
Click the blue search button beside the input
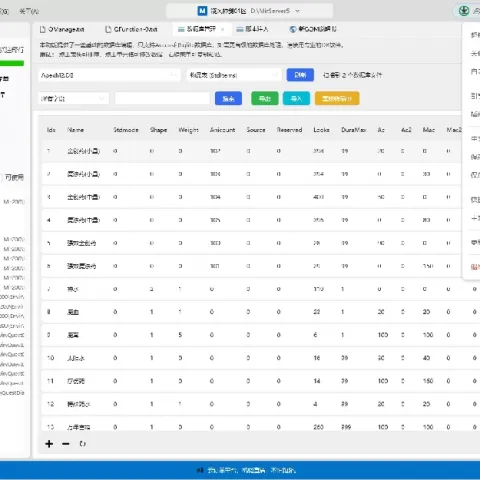click(x=228, y=98)
